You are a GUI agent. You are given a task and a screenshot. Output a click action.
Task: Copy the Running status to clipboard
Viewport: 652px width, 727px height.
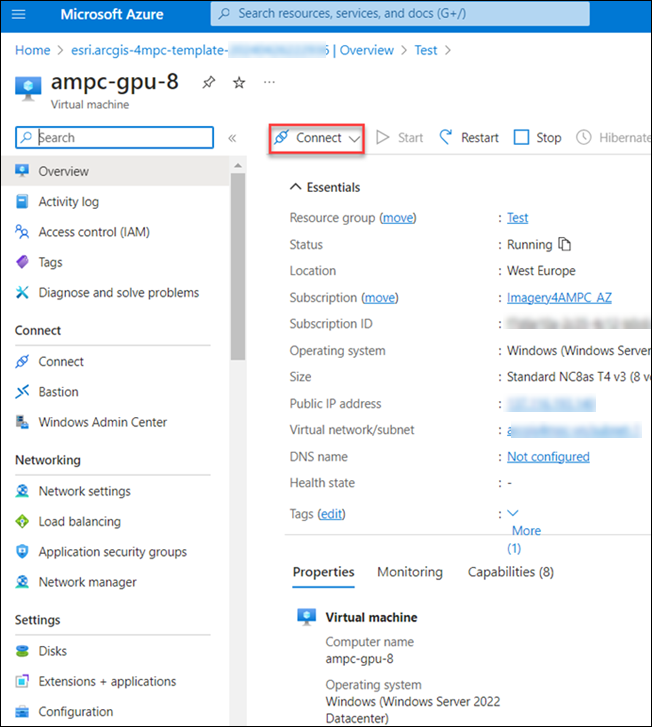point(565,245)
